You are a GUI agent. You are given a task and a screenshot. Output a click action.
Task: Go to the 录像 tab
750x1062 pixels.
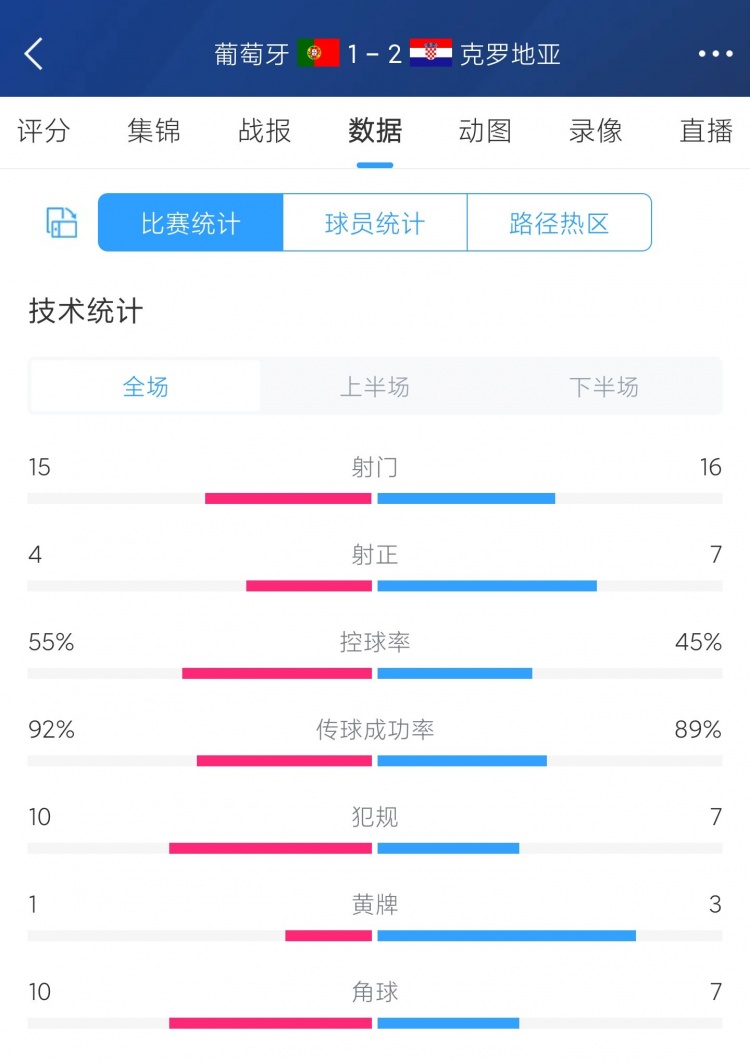[596, 131]
